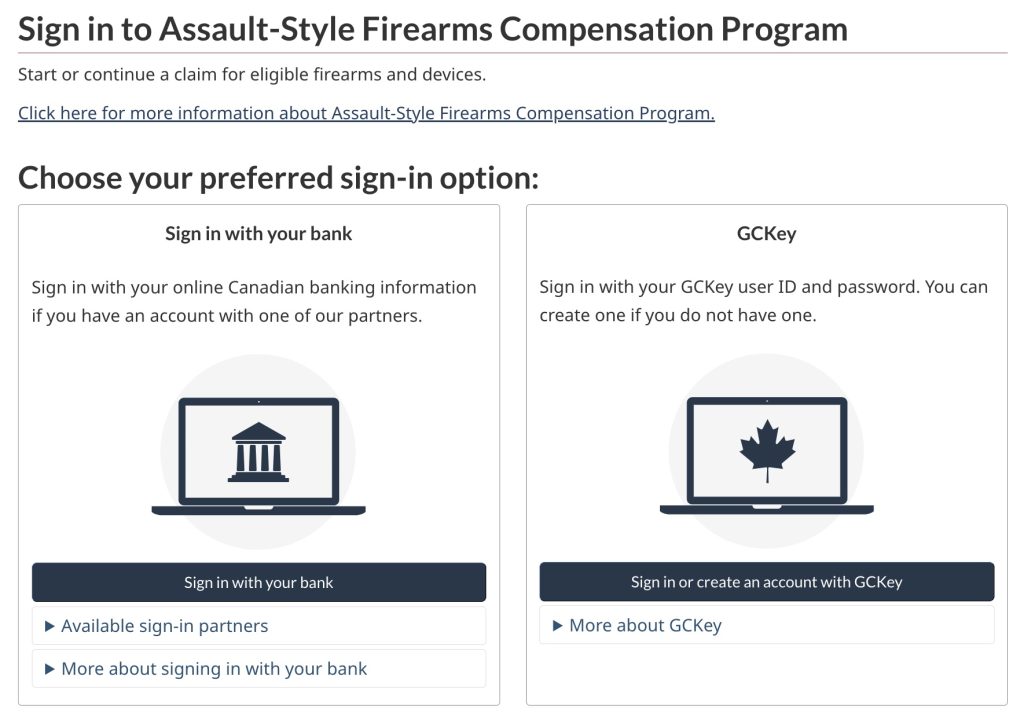Click the arrow beside More about GCKey
This screenshot has height=724, width=1024.
tap(558, 625)
